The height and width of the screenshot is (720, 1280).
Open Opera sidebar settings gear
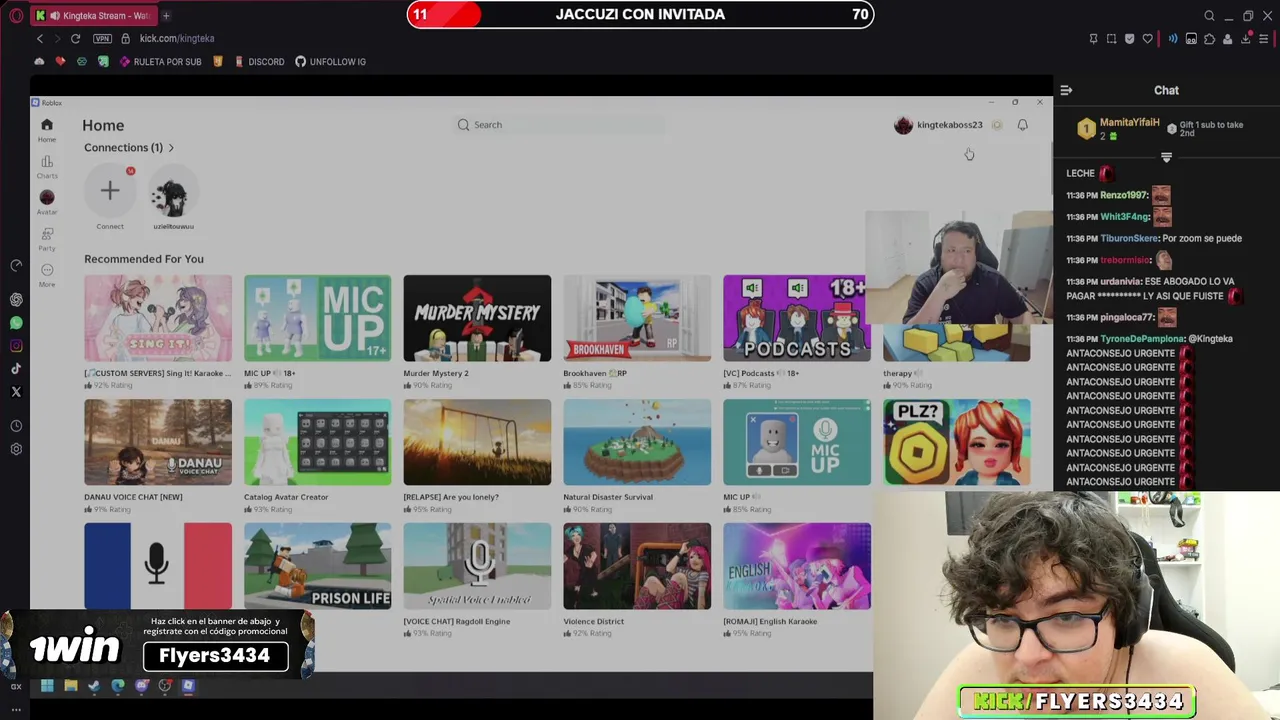click(16, 449)
